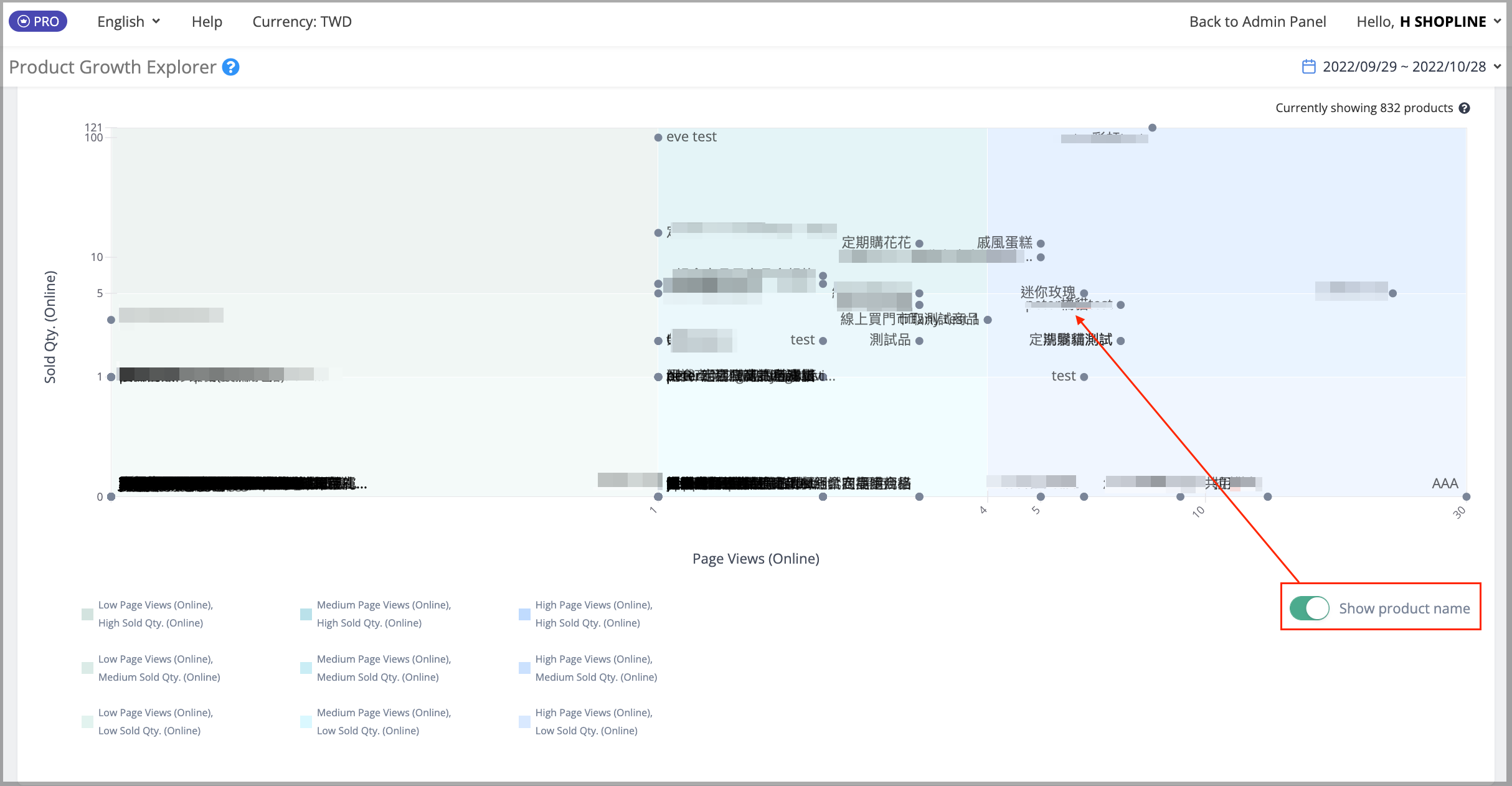Click the Sold Qty. (Online) axis title
The width and height of the screenshot is (1512, 786).
click(x=50, y=327)
